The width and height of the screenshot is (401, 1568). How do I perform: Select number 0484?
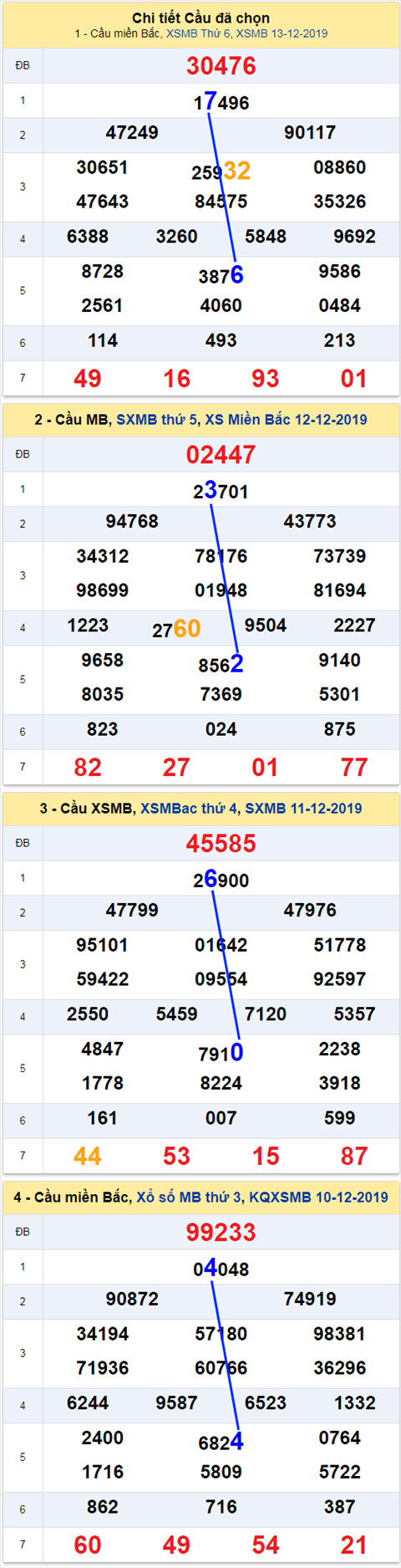click(340, 306)
